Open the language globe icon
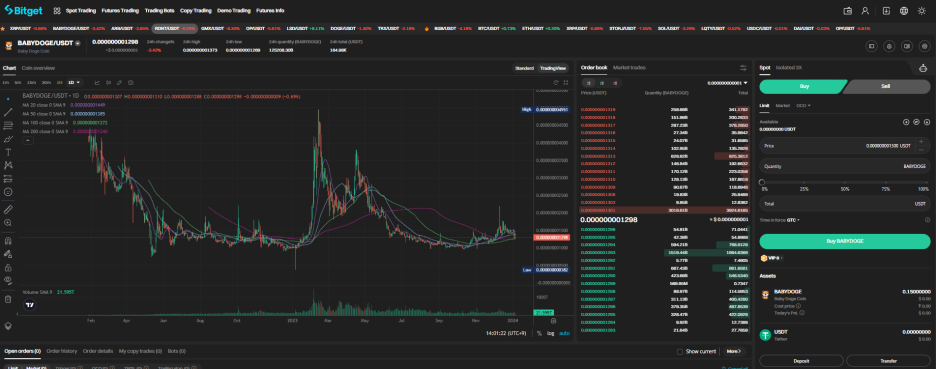 pos(904,11)
